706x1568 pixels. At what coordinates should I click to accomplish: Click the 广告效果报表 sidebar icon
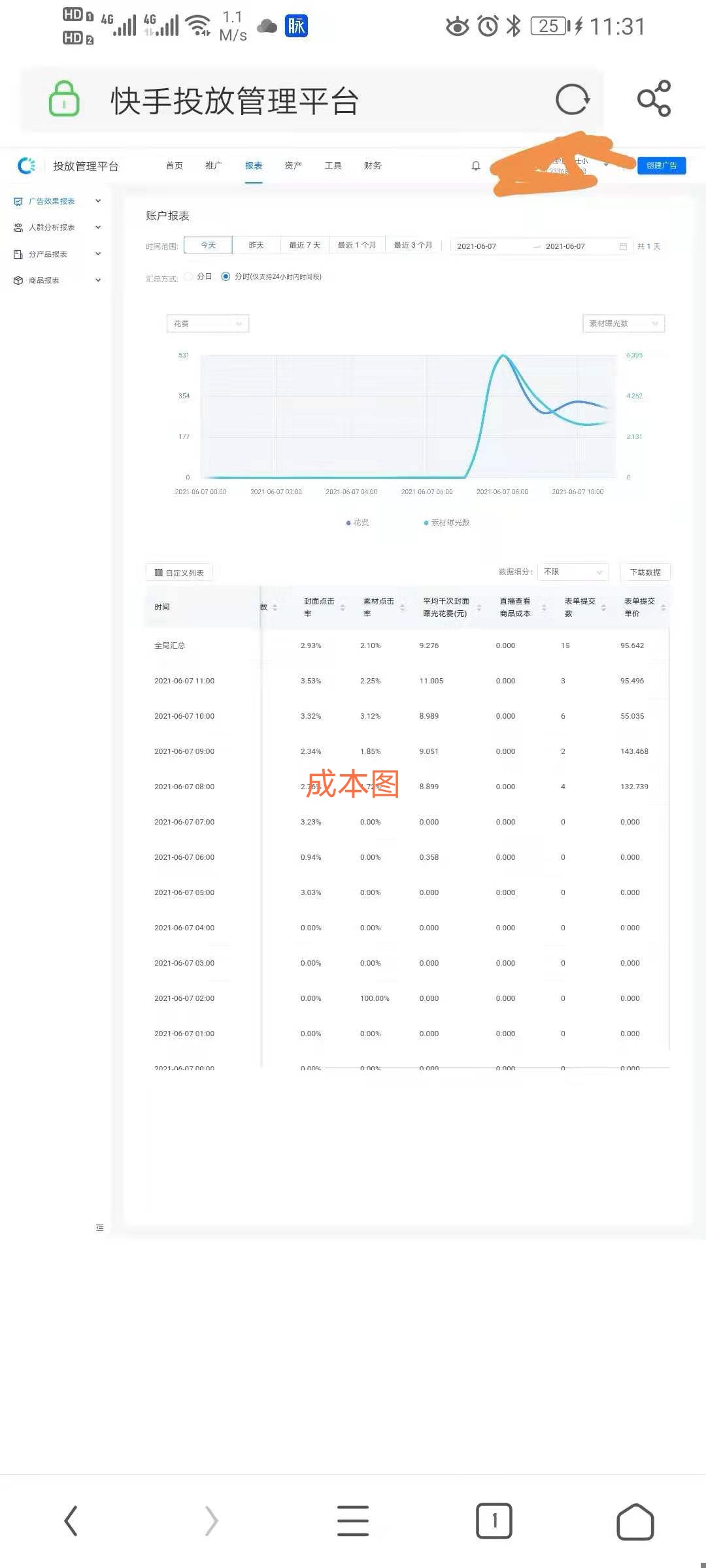coord(18,201)
